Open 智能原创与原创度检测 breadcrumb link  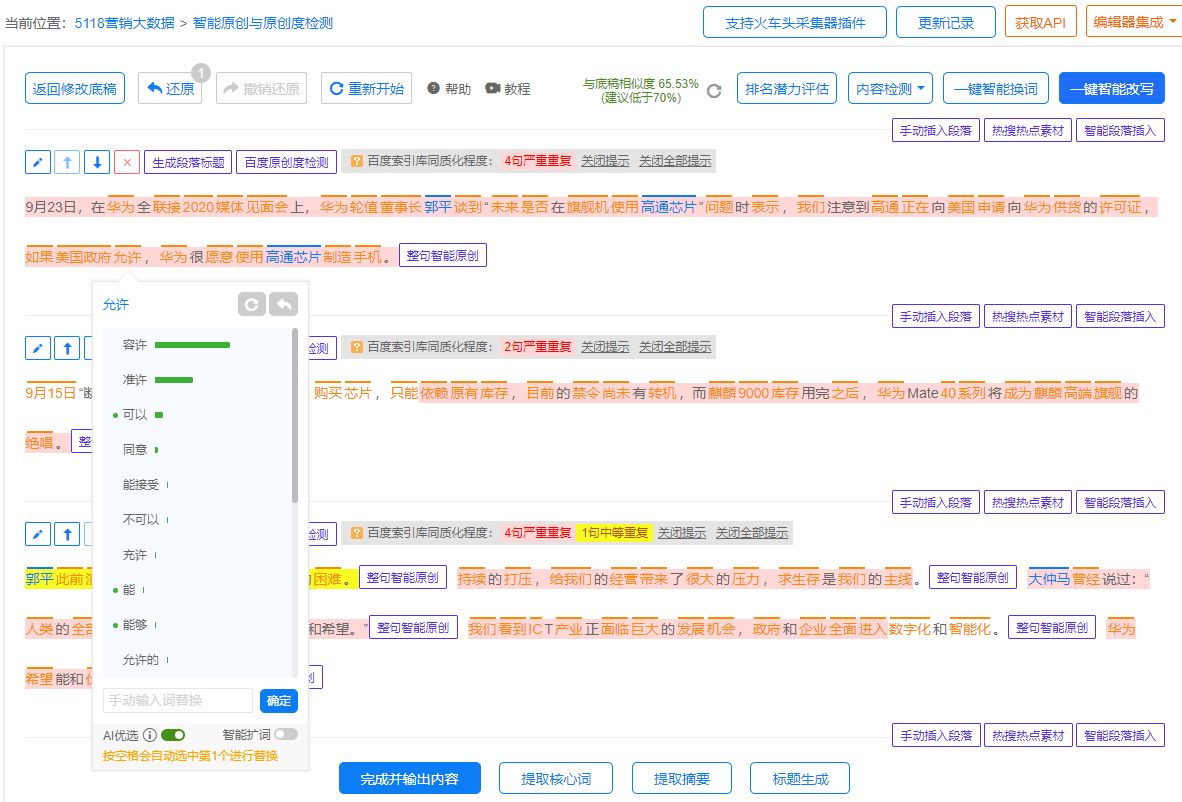click(x=262, y=23)
